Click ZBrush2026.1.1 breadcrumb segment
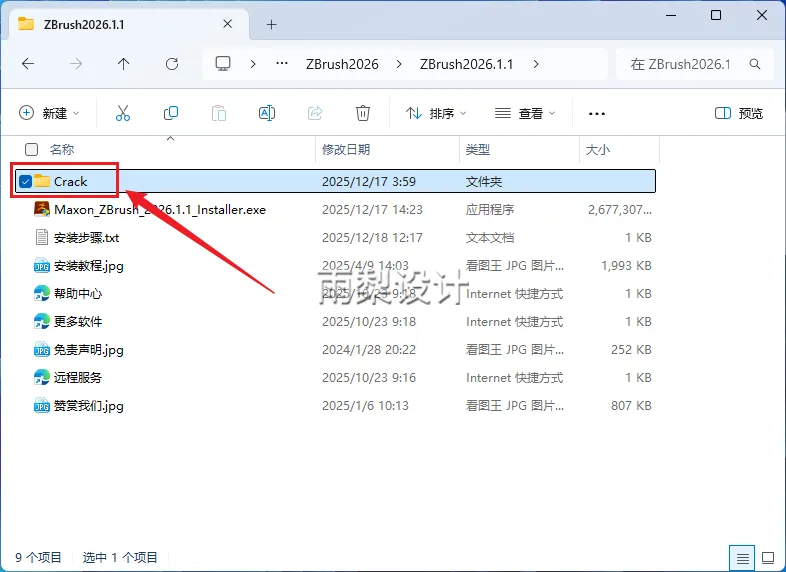786x572 pixels. click(466, 64)
